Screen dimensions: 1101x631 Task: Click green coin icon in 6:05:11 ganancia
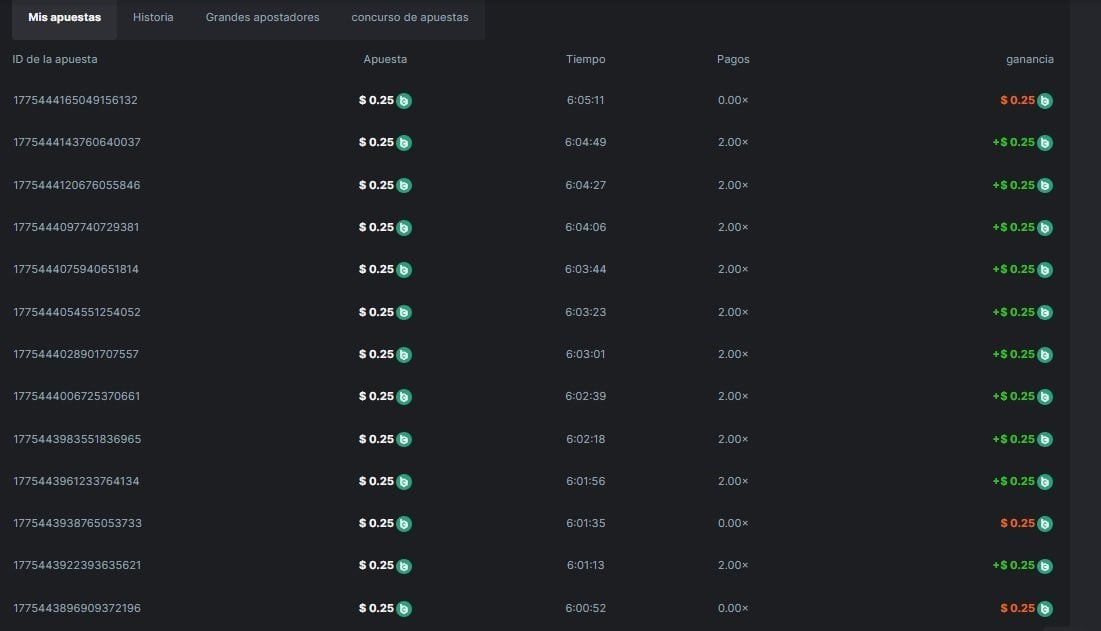(x=1044, y=101)
